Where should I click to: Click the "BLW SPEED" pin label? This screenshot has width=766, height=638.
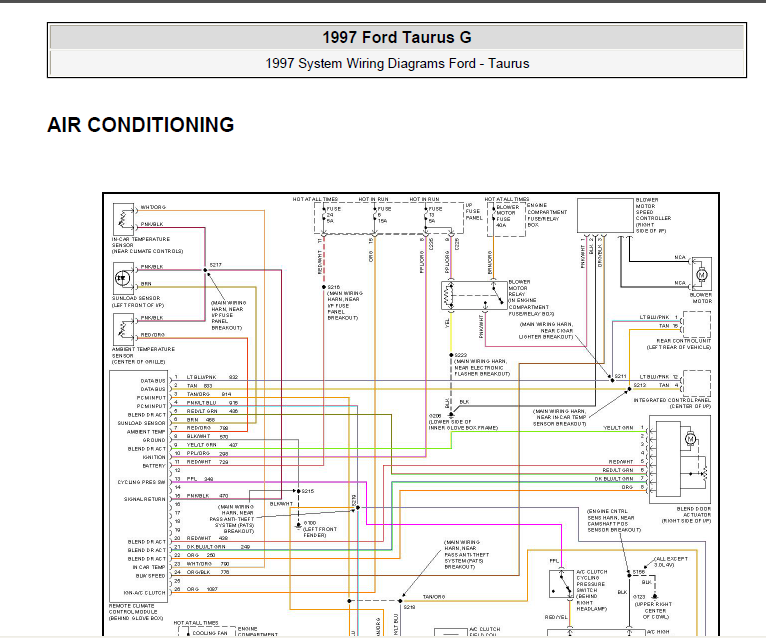click(x=150, y=576)
